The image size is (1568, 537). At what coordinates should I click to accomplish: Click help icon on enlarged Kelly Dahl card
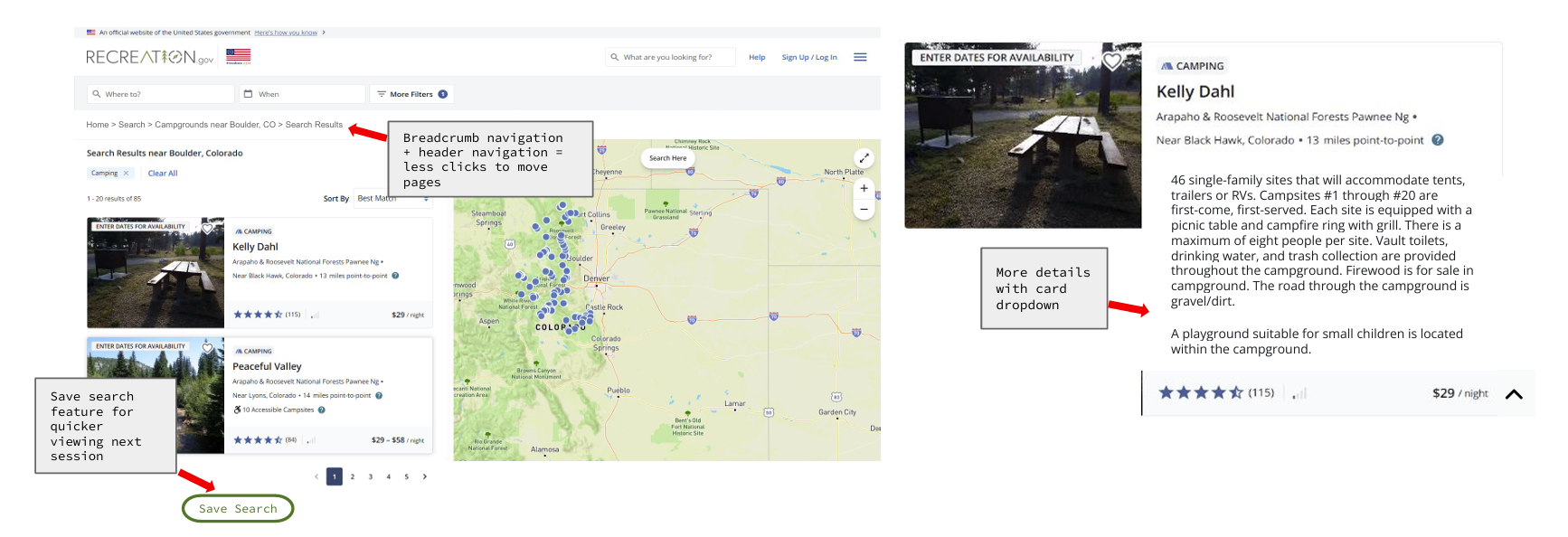pyautogui.click(x=1438, y=140)
